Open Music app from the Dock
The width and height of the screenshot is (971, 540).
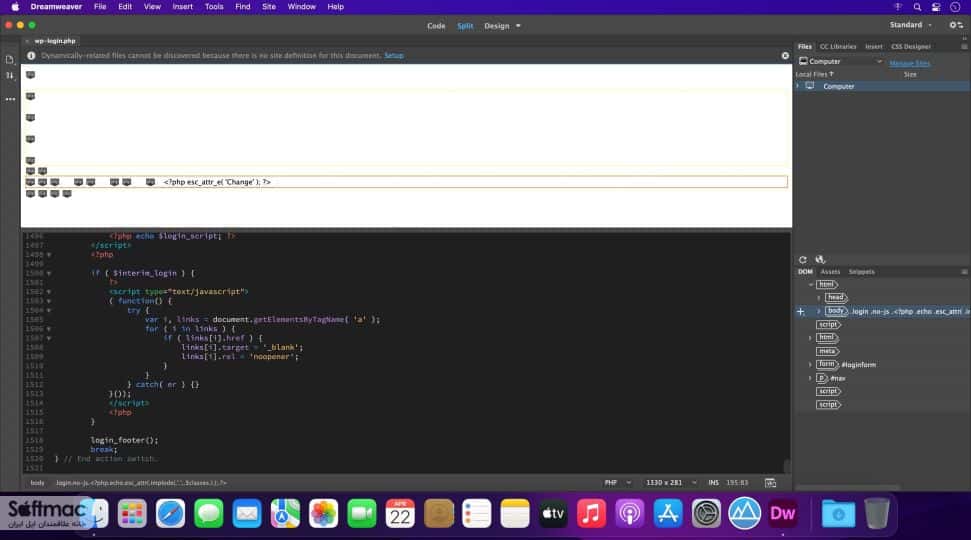591,513
